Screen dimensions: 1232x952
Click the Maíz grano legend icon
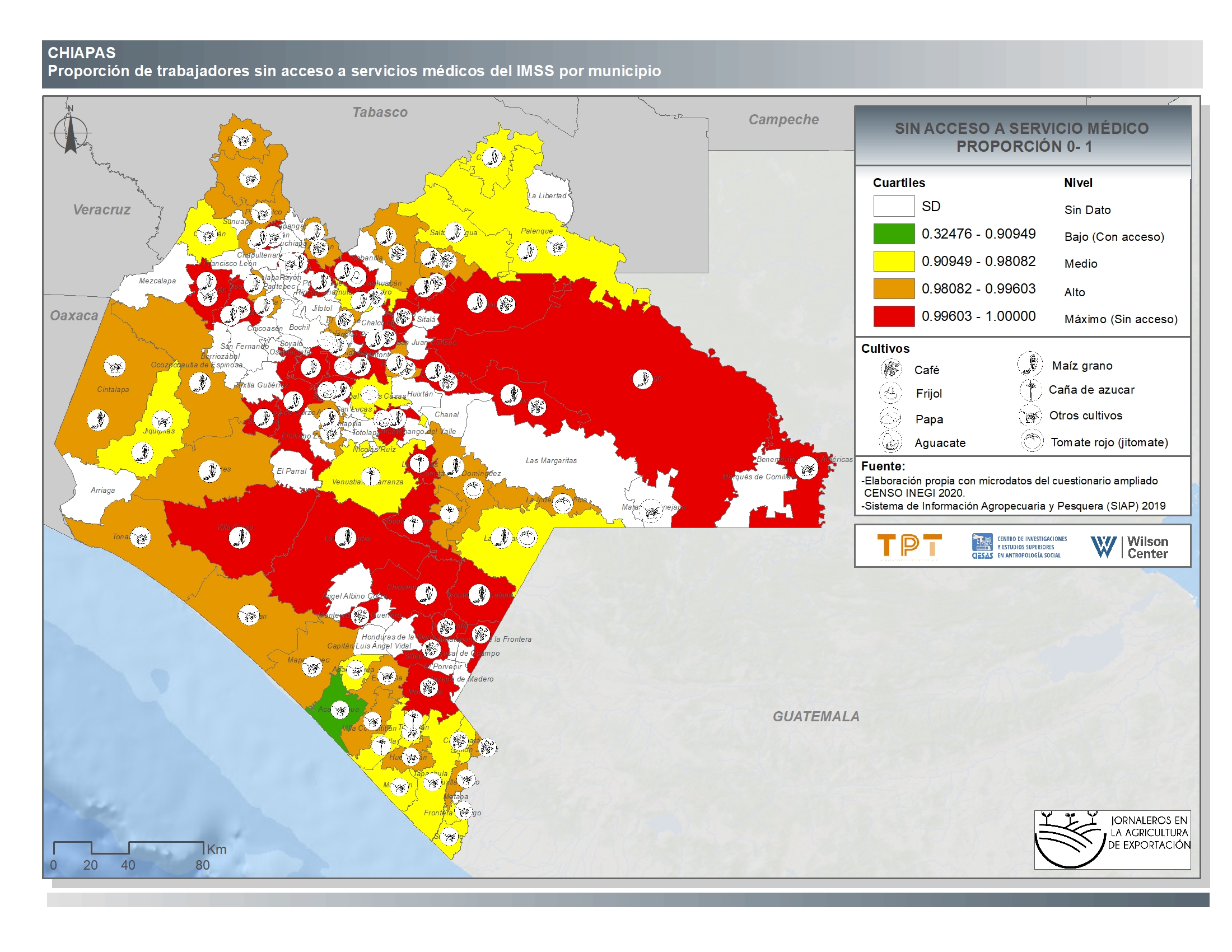click(1029, 365)
